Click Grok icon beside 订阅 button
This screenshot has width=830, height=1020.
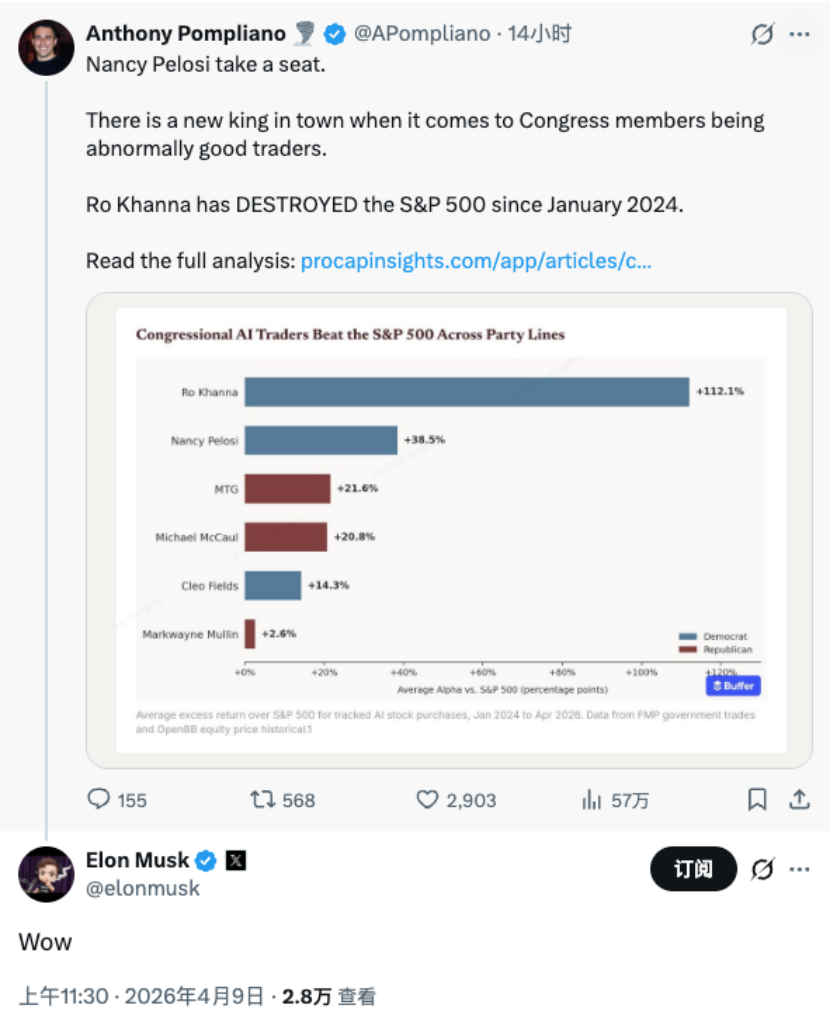(762, 870)
